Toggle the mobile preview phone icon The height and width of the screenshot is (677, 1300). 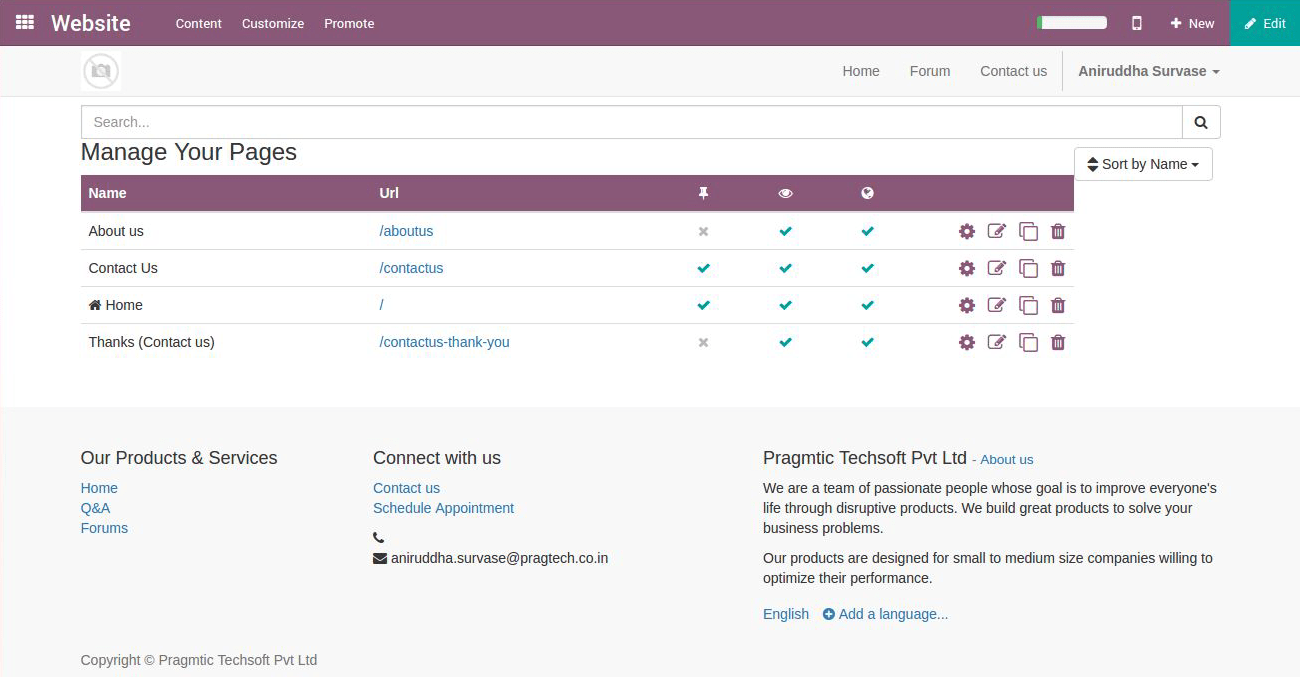1137,23
